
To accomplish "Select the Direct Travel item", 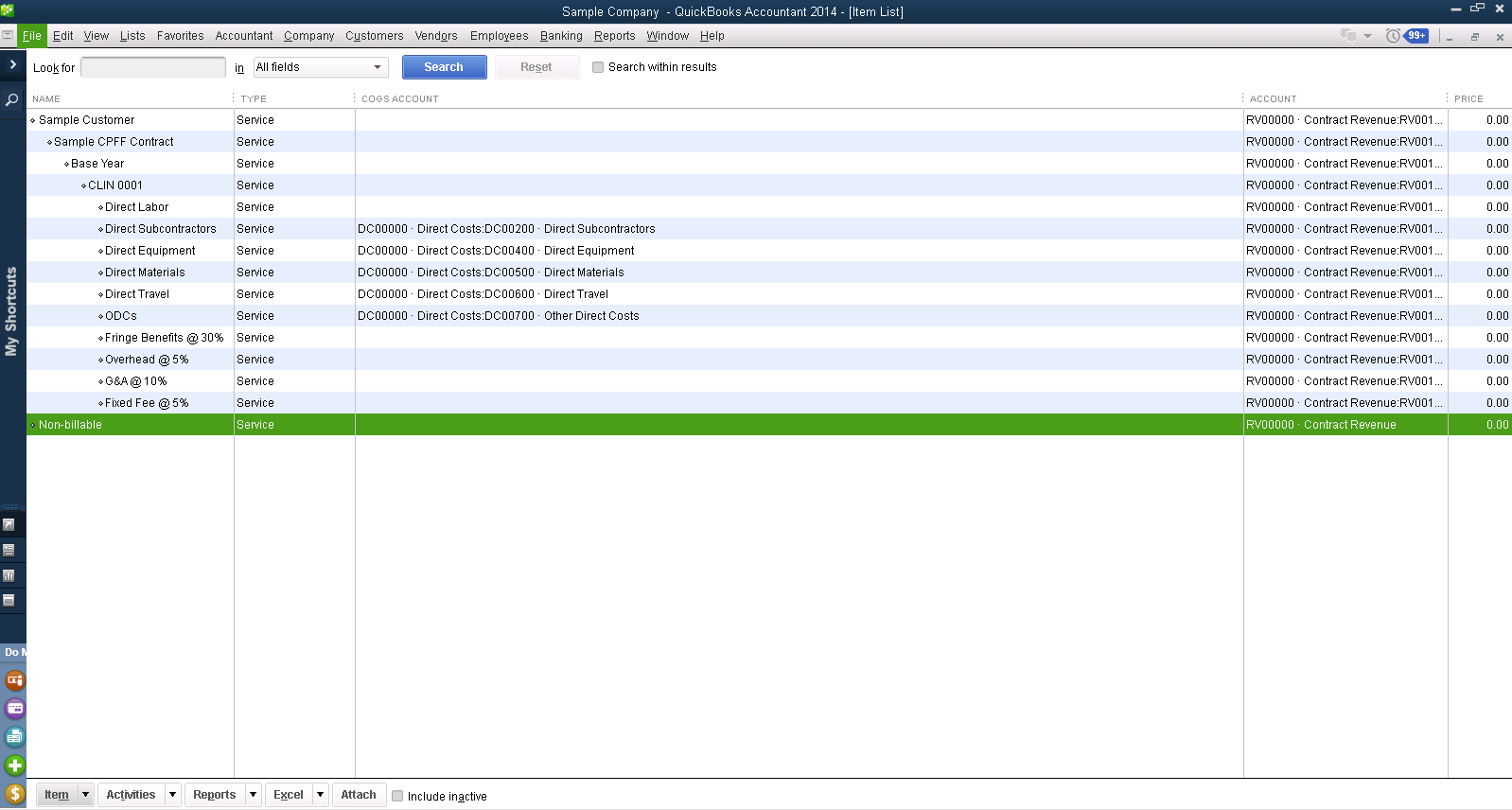I will click(769, 294).
